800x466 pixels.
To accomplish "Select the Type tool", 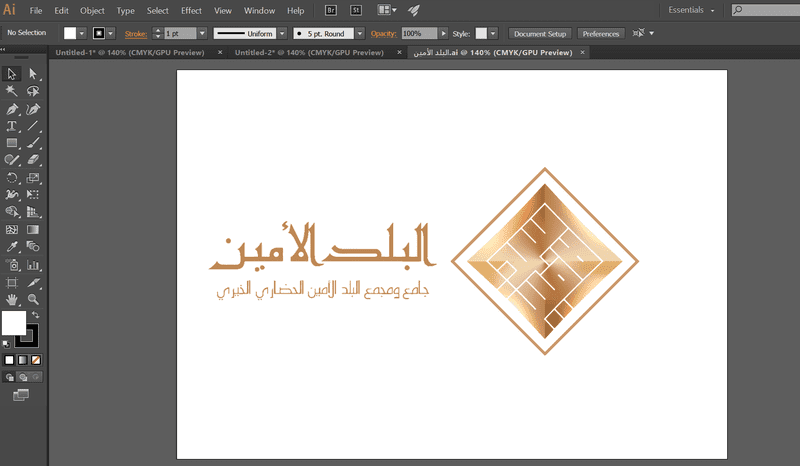I will click(x=12, y=126).
